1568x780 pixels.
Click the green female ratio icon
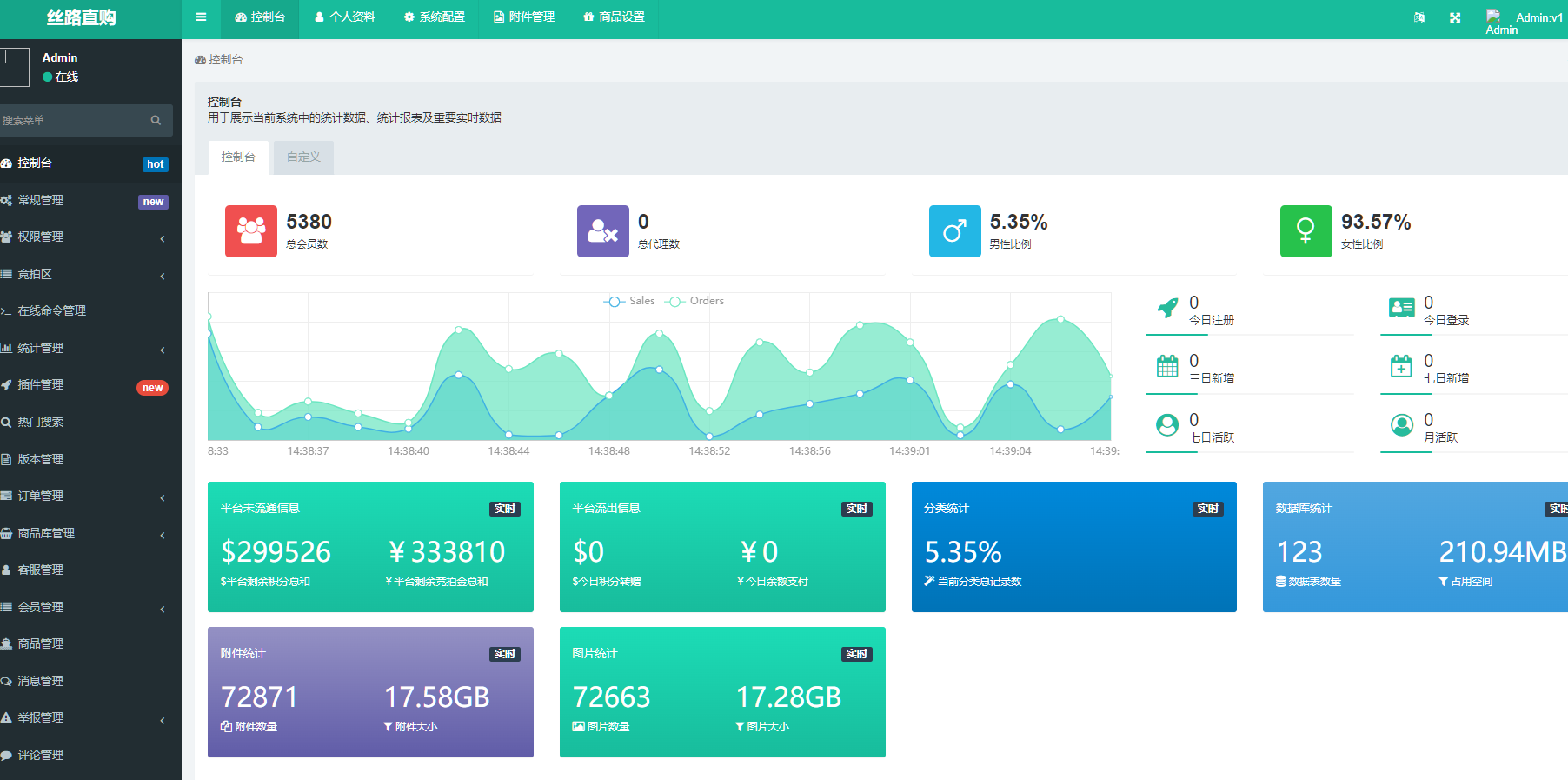[1306, 231]
